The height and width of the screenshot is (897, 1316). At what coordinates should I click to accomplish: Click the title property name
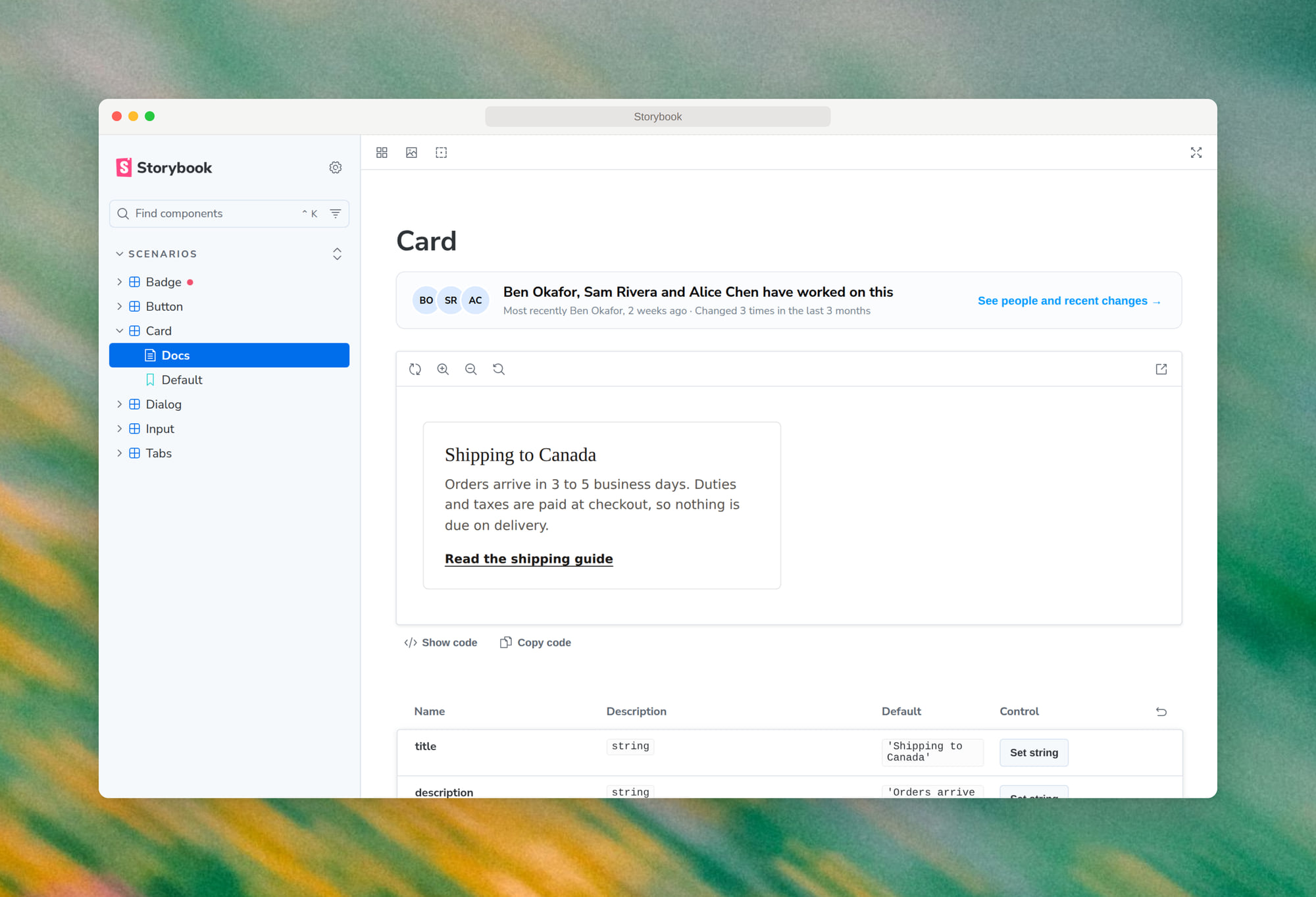point(425,746)
